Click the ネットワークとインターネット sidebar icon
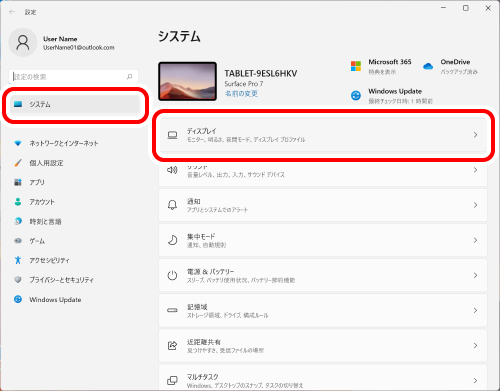 pos(18,143)
